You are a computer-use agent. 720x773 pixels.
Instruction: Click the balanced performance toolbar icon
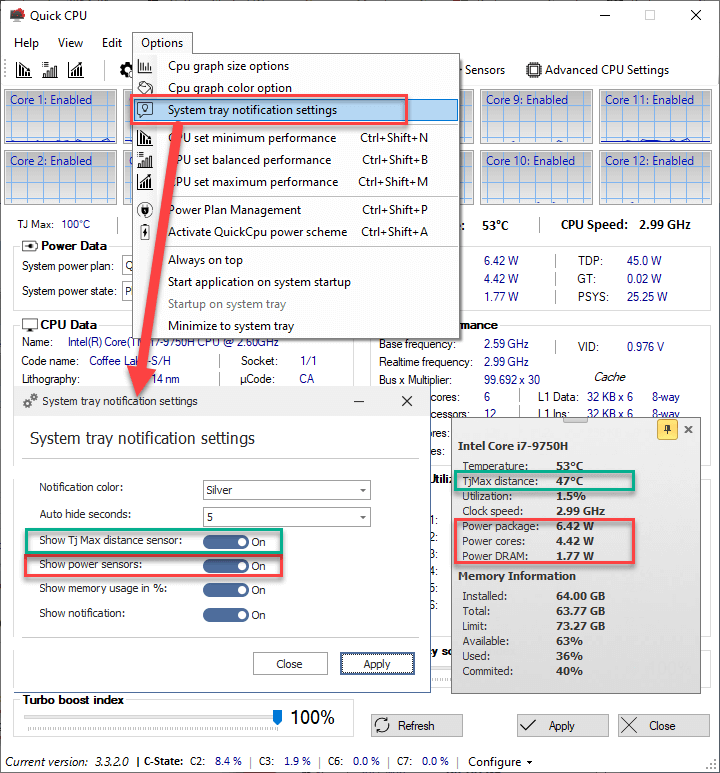[49, 70]
